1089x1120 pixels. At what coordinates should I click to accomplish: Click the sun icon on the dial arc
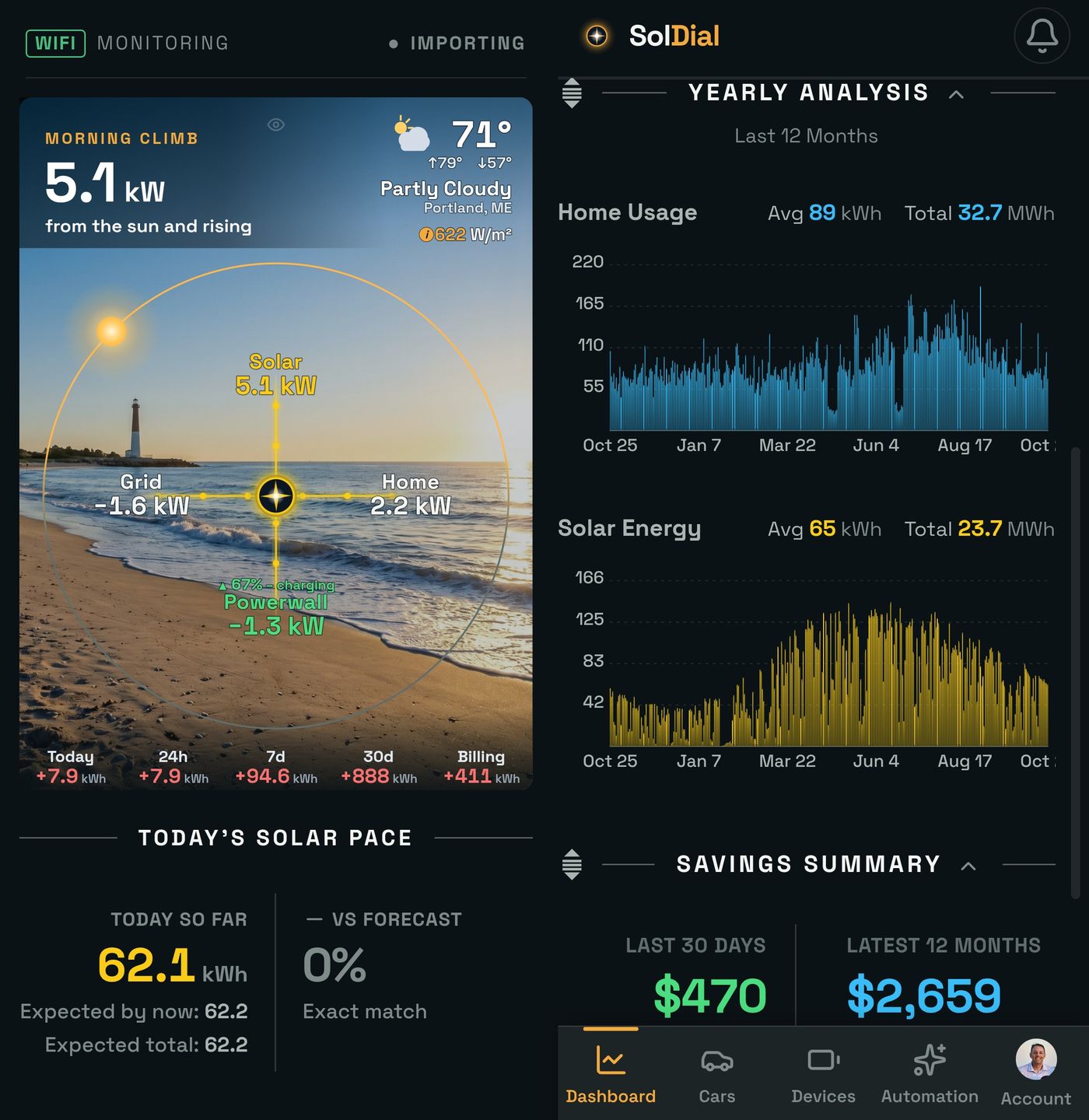point(111,331)
